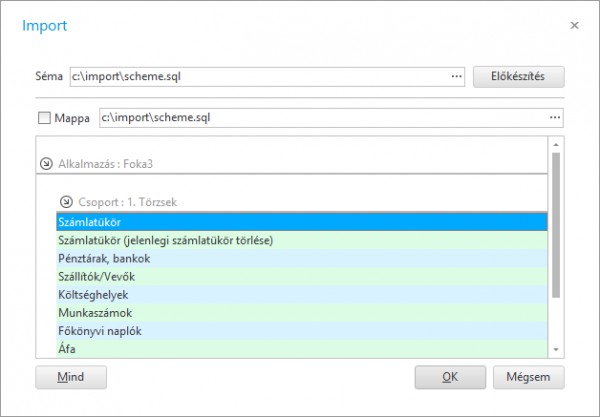600x417 pixels.
Task: Select the Pénztárak, bankok row
Action: coord(302,258)
